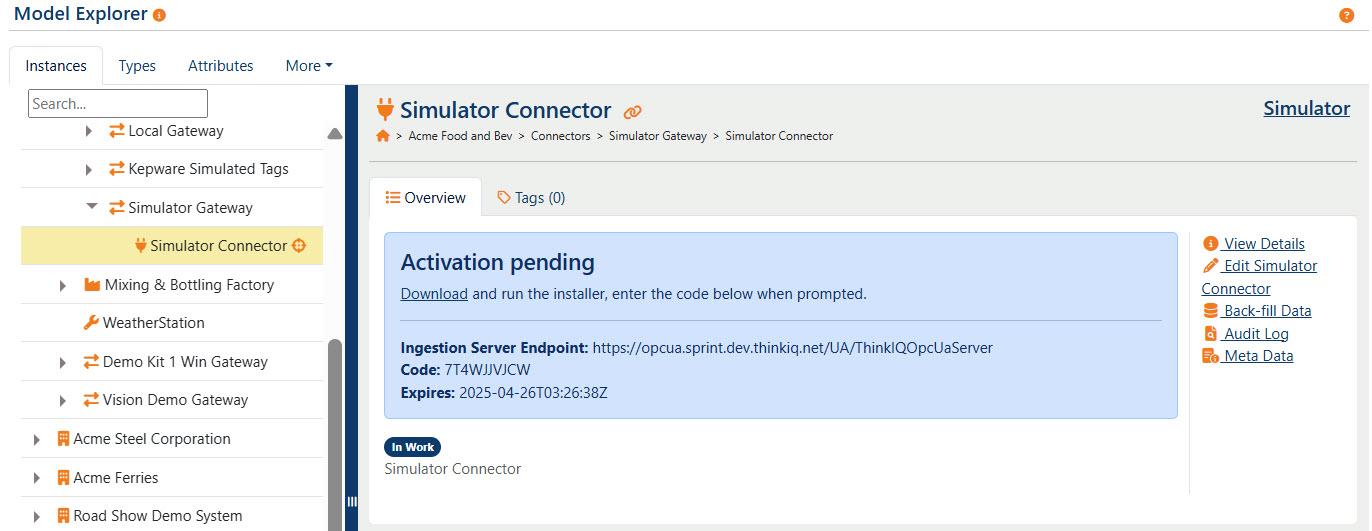
Task: Click the crosshair target icon on Simulator Connector
Action: click(299, 246)
